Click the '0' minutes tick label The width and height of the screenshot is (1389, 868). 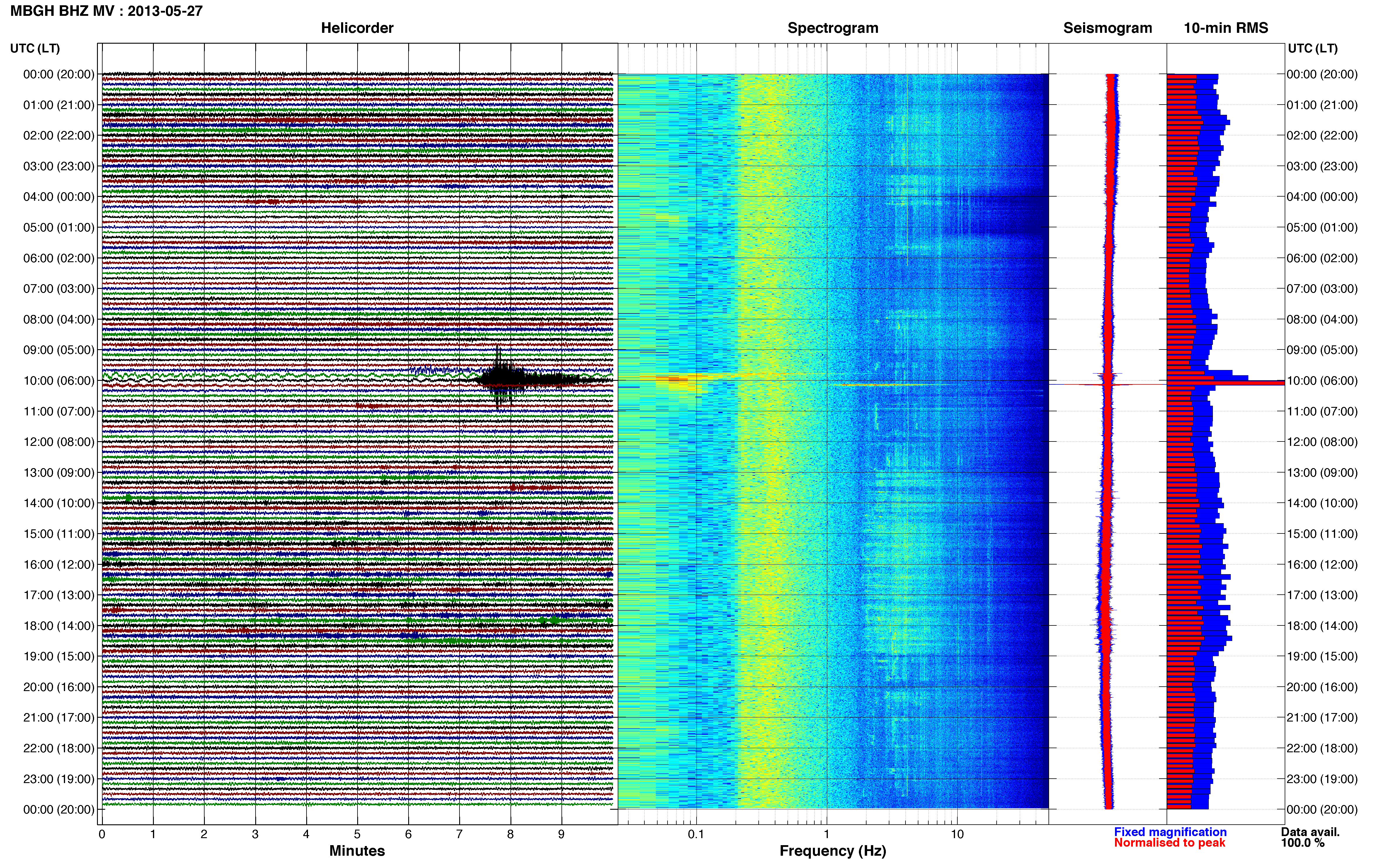(x=102, y=834)
